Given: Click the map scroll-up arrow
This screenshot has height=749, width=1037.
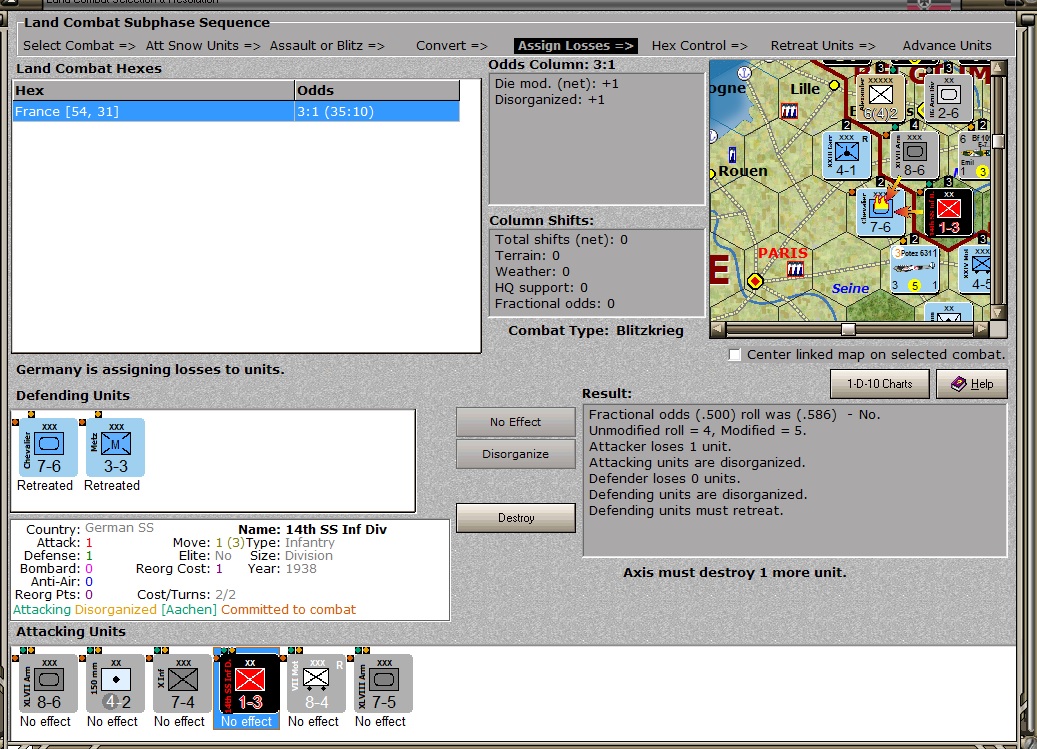Looking at the screenshot, I should click(x=998, y=67).
